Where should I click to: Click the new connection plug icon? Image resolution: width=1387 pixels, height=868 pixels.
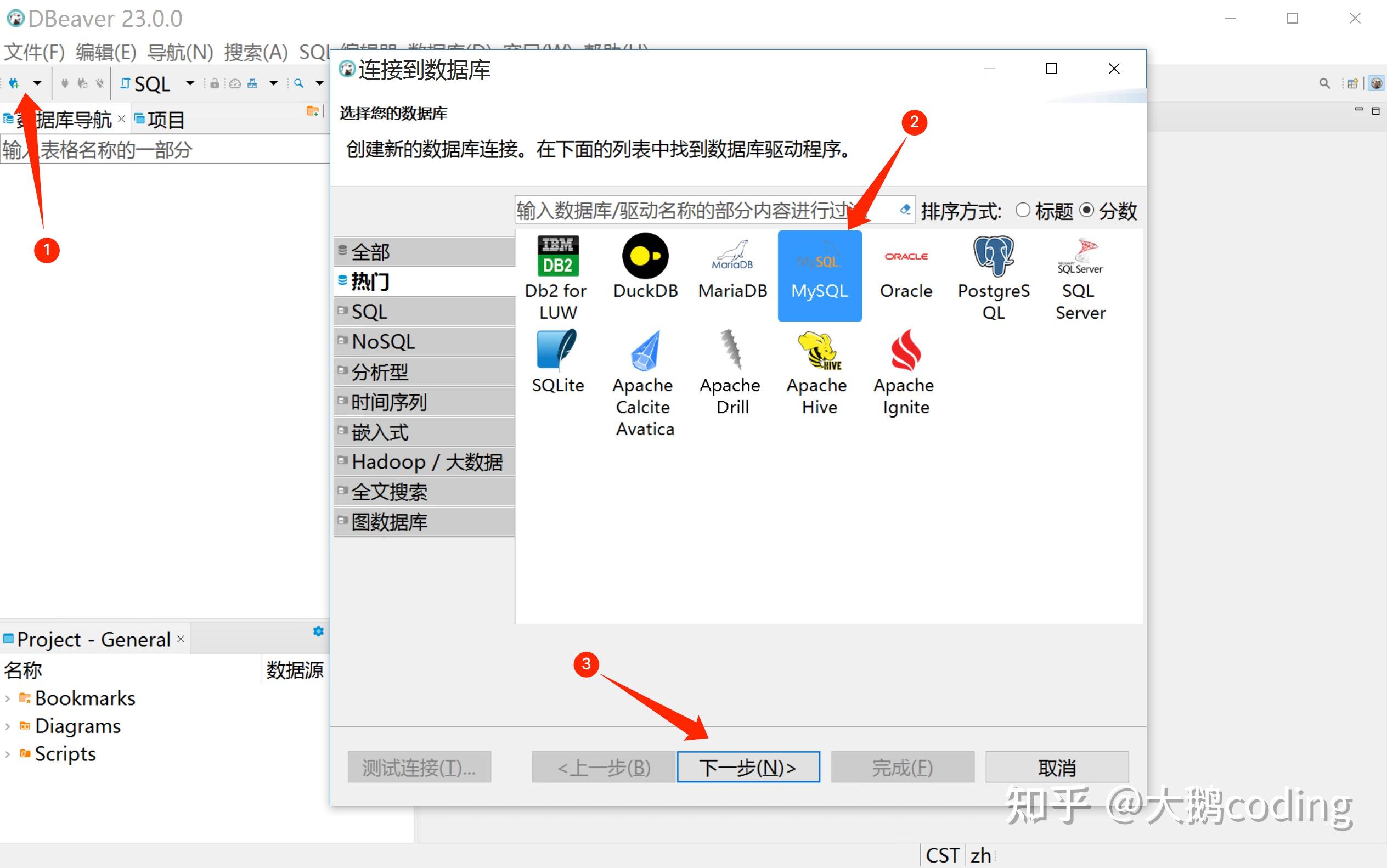[x=14, y=84]
